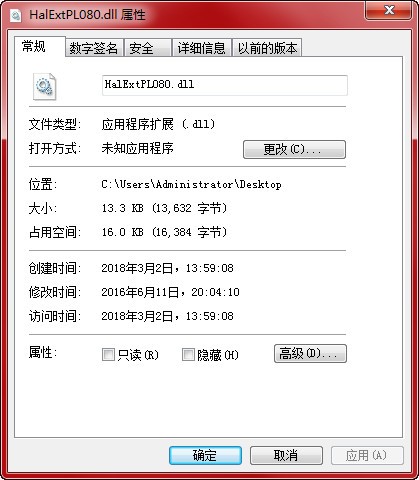
Task: Click the C:\Users\Administrator\Desktop location path
Action: [192, 184]
